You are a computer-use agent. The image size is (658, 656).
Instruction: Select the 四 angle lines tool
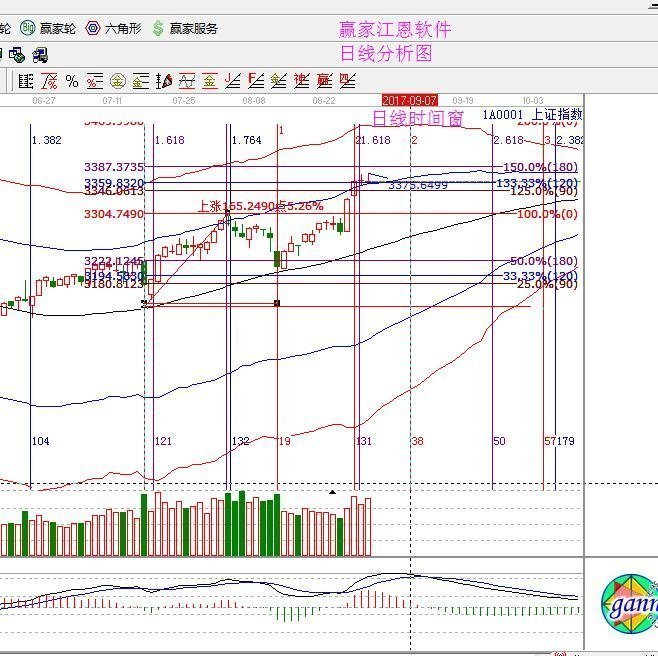347,81
